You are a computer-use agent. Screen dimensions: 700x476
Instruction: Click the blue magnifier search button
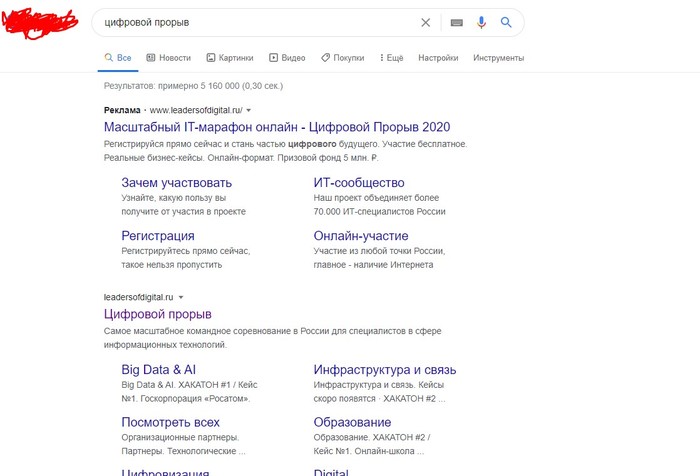pos(506,22)
